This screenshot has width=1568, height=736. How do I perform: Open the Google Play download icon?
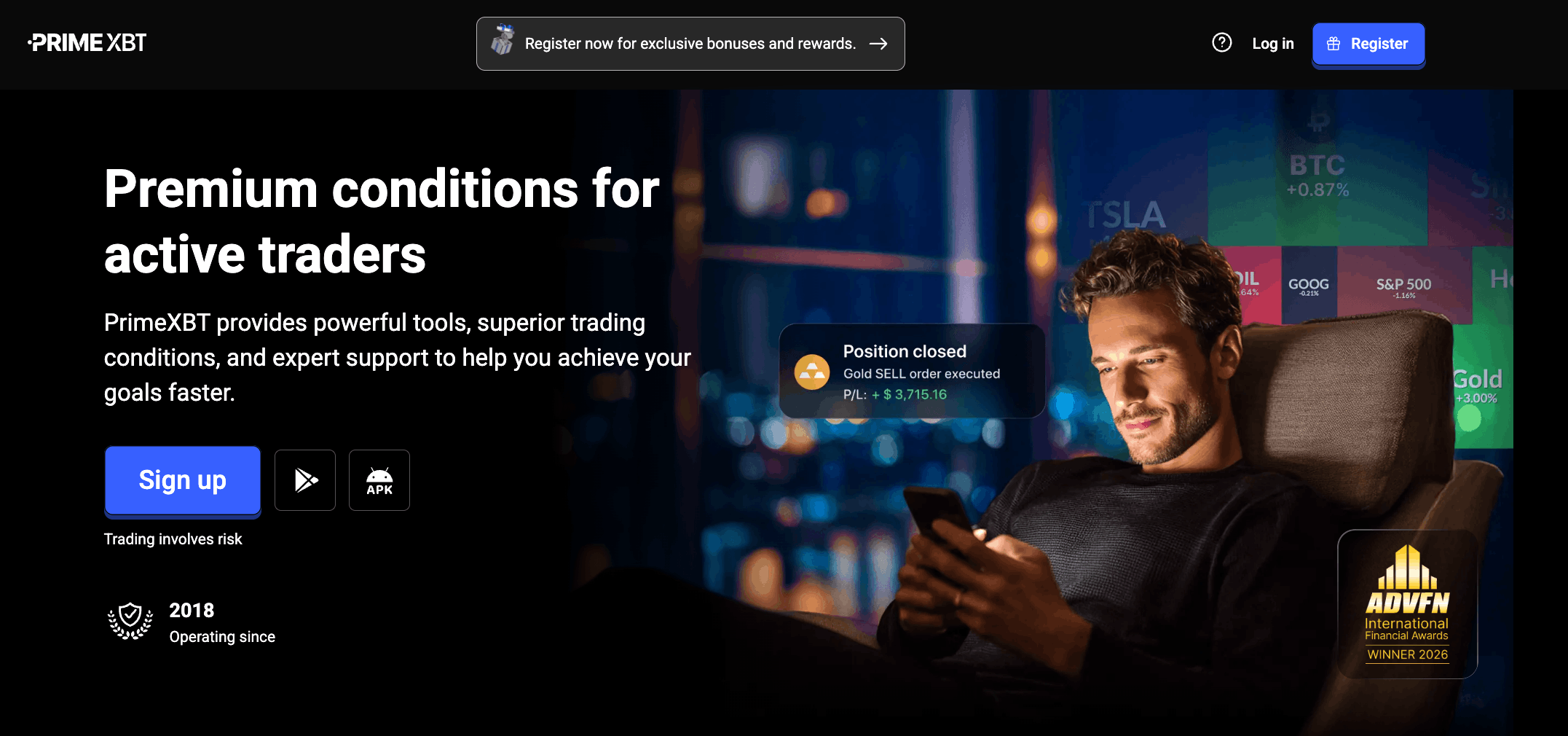pos(305,480)
